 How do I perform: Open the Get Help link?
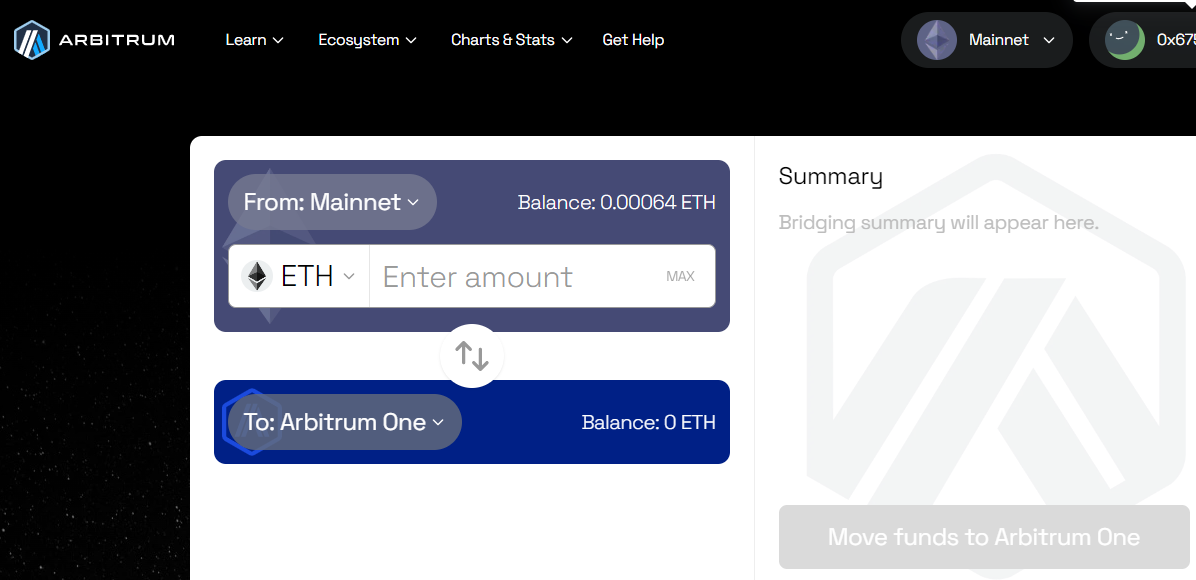[x=633, y=40]
